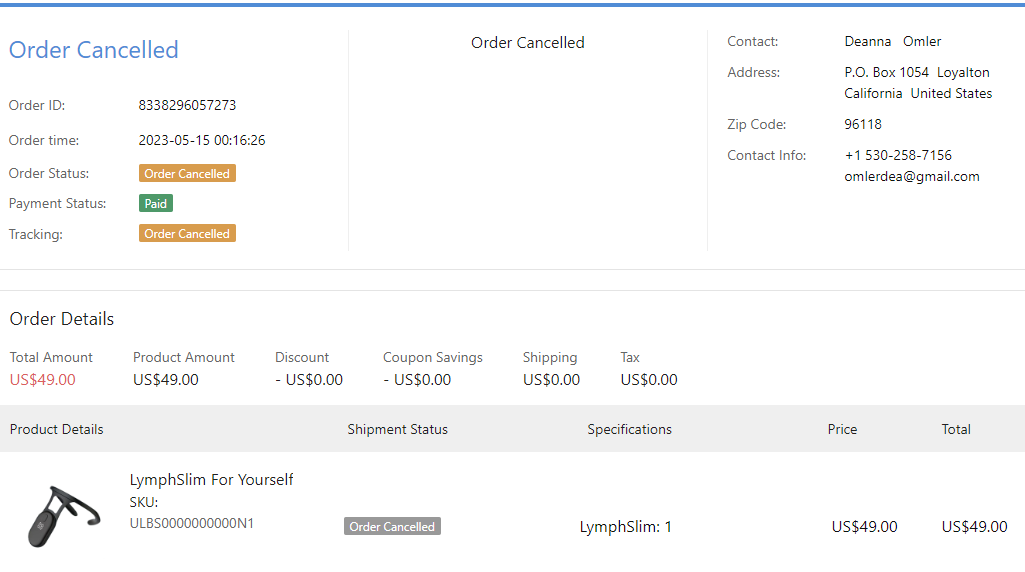Click the Coupon Savings amount
This screenshot has height=572, width=1025.
click(x=417, y=380)
